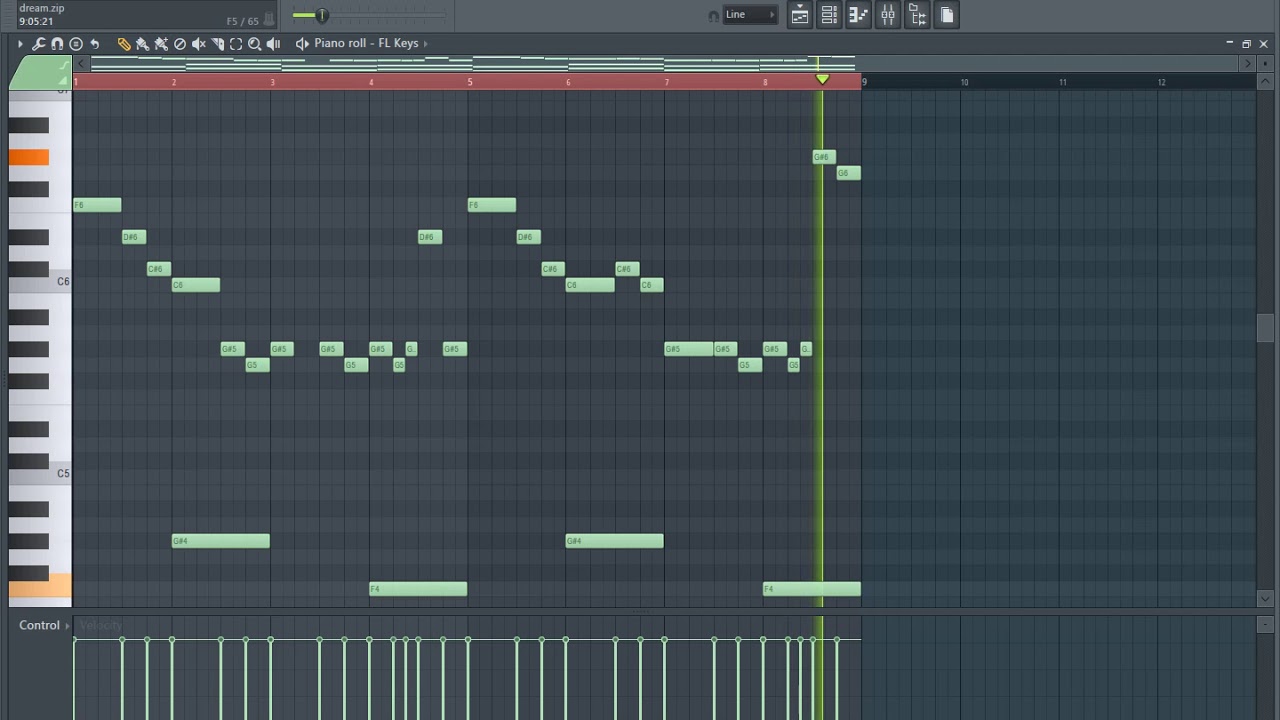Screen dimensions: 1280x720
Task: Click the scroll down arrow
Action: [1266, 598]
